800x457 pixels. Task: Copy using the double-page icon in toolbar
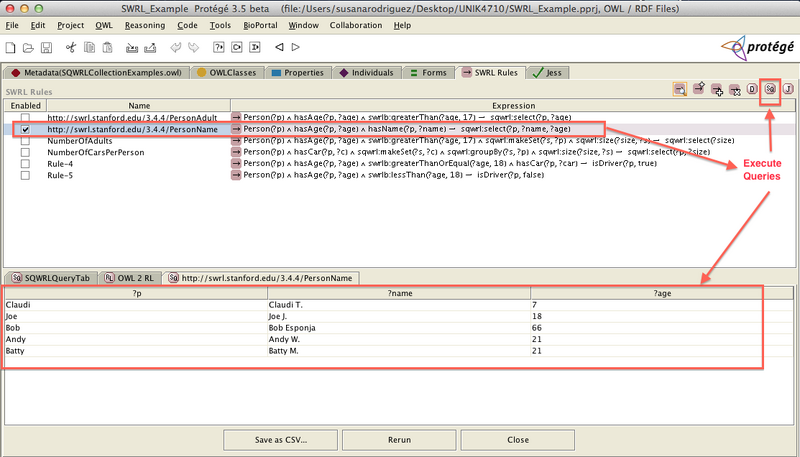pos(89,47)
